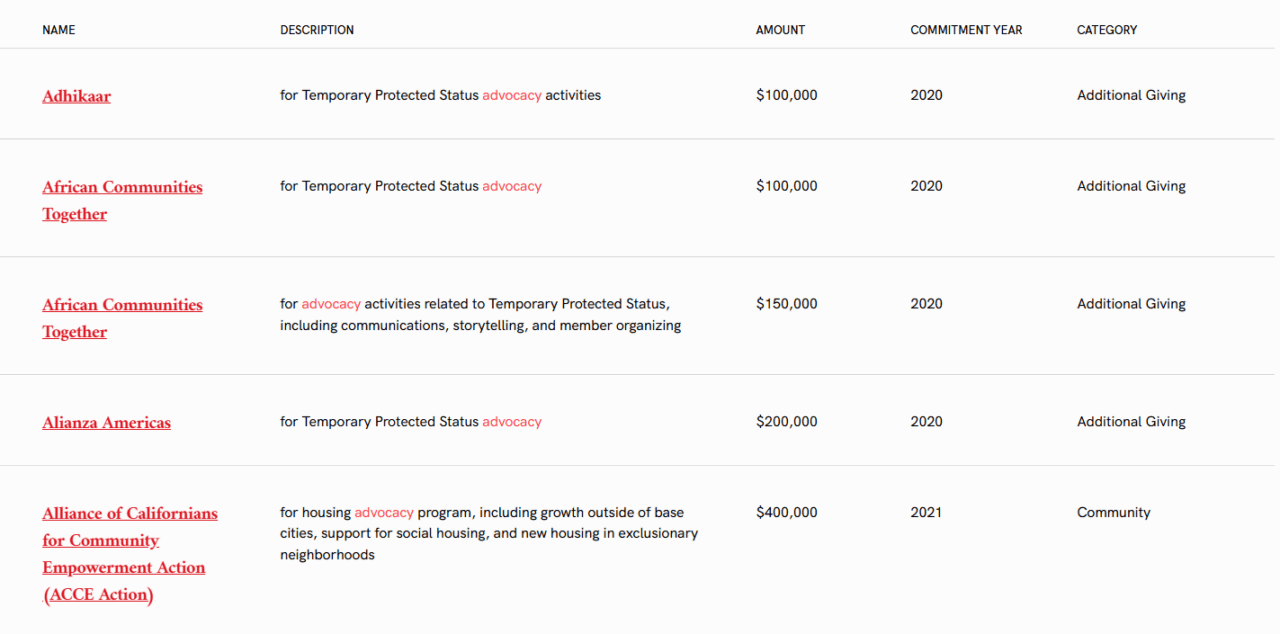Select the 2021 commitment year value
1280x634 pixels.
pos(926,512)
